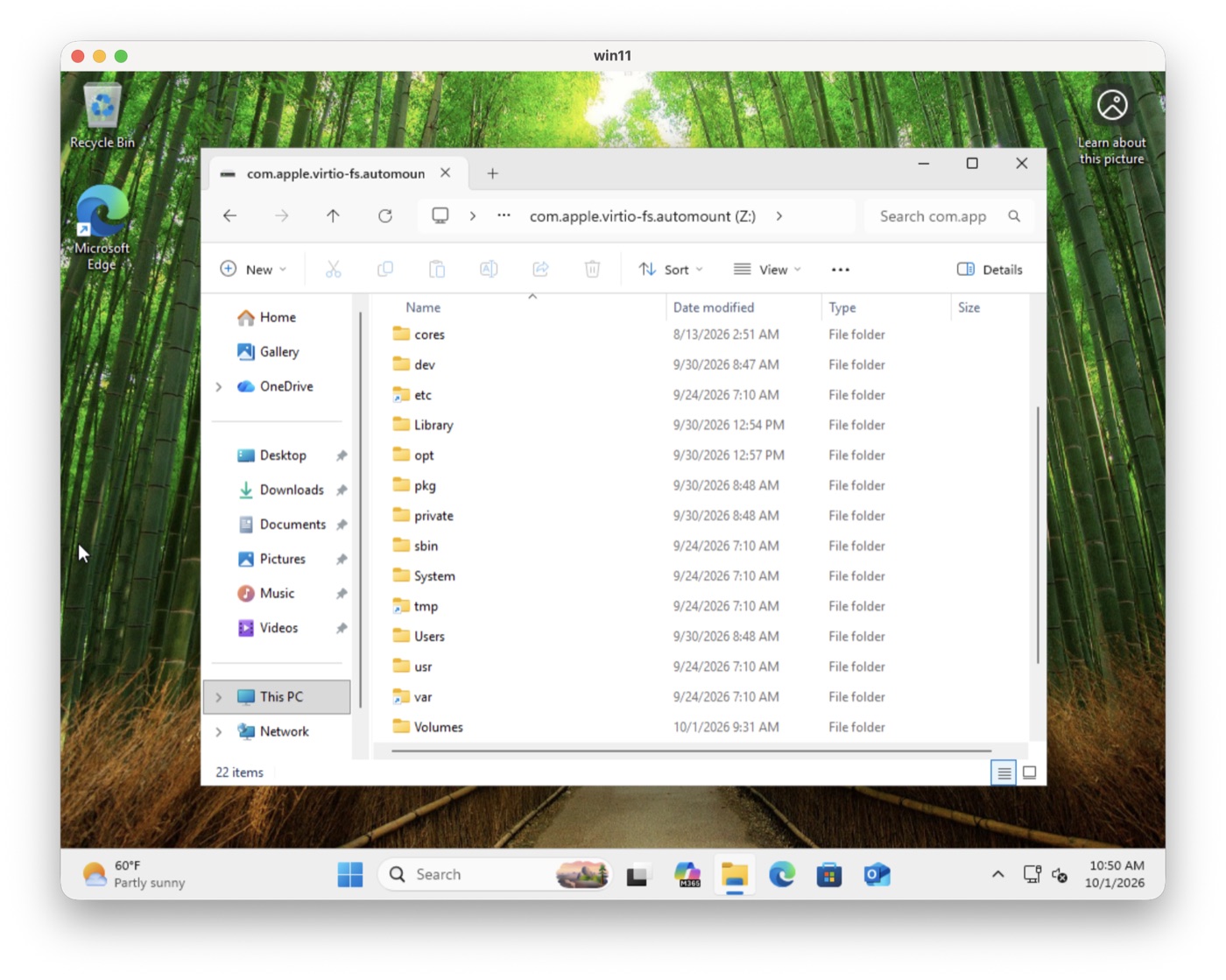
Task: Click the Delete trash icon
Action: coord(592,270)
